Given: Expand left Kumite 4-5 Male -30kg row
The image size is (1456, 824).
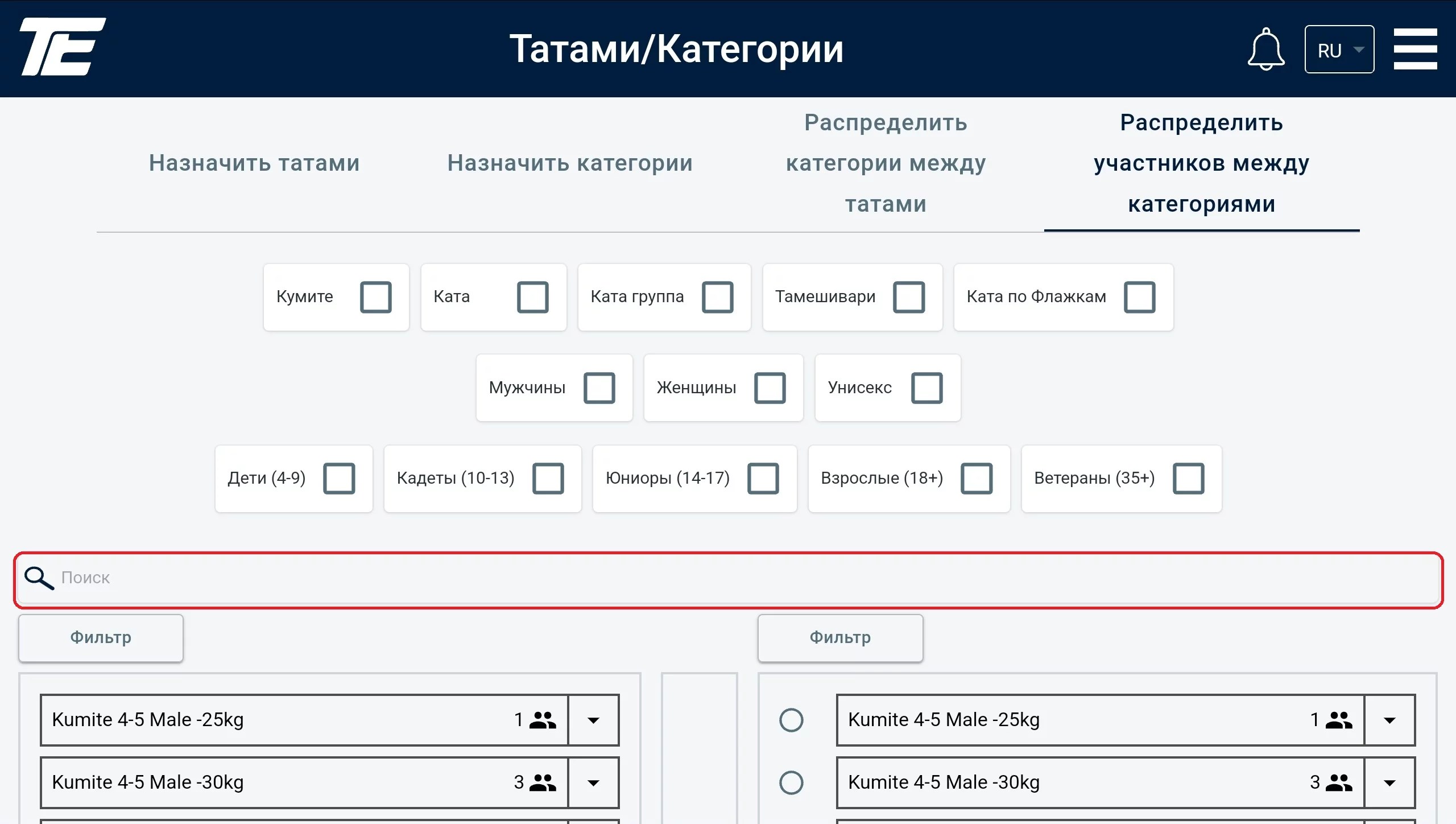Looking at the screenshot, I should pyautogui.click(x=593, y=783).
